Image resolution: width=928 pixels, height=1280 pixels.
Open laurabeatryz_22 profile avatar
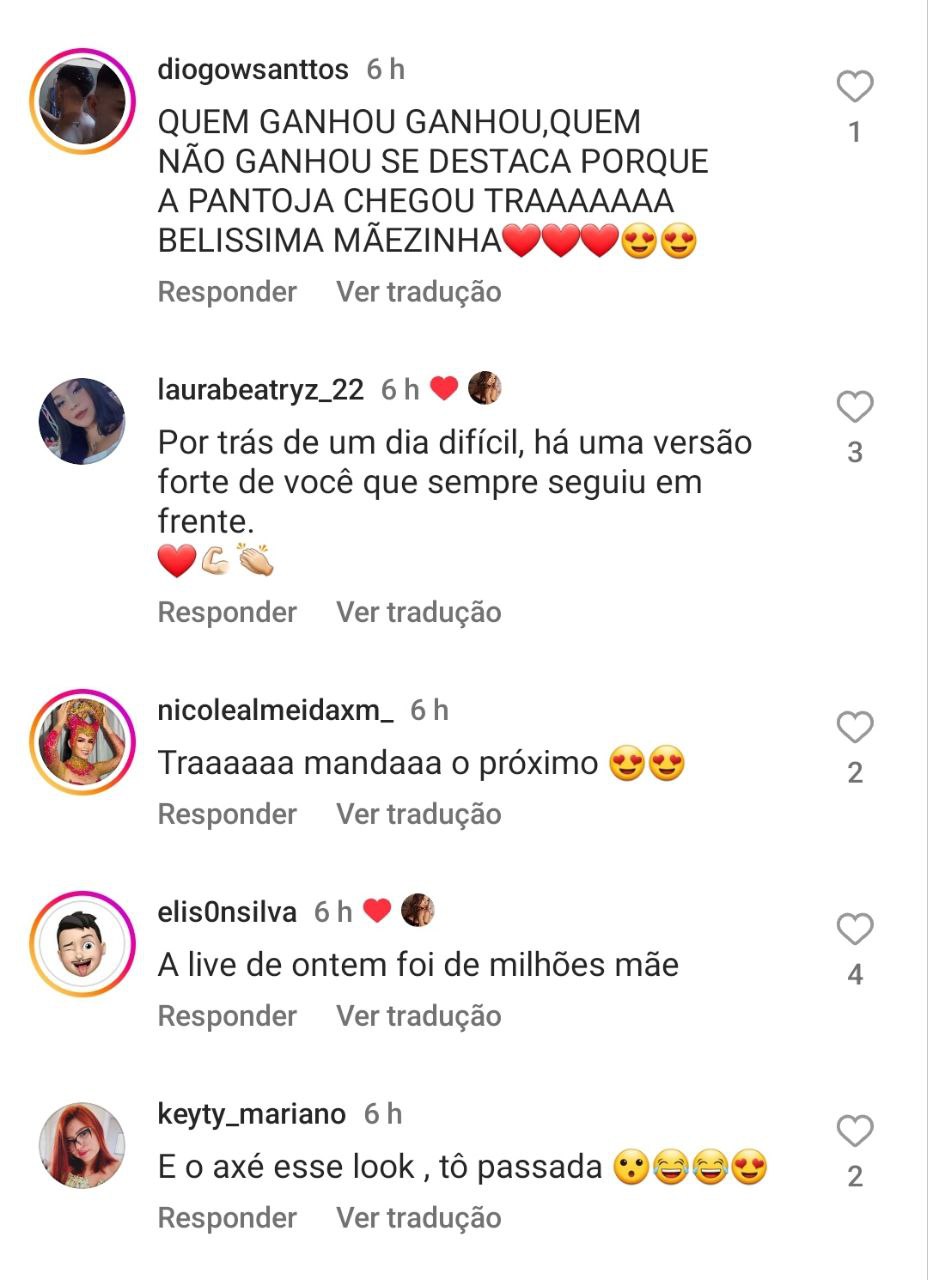[x=82, y=421]
